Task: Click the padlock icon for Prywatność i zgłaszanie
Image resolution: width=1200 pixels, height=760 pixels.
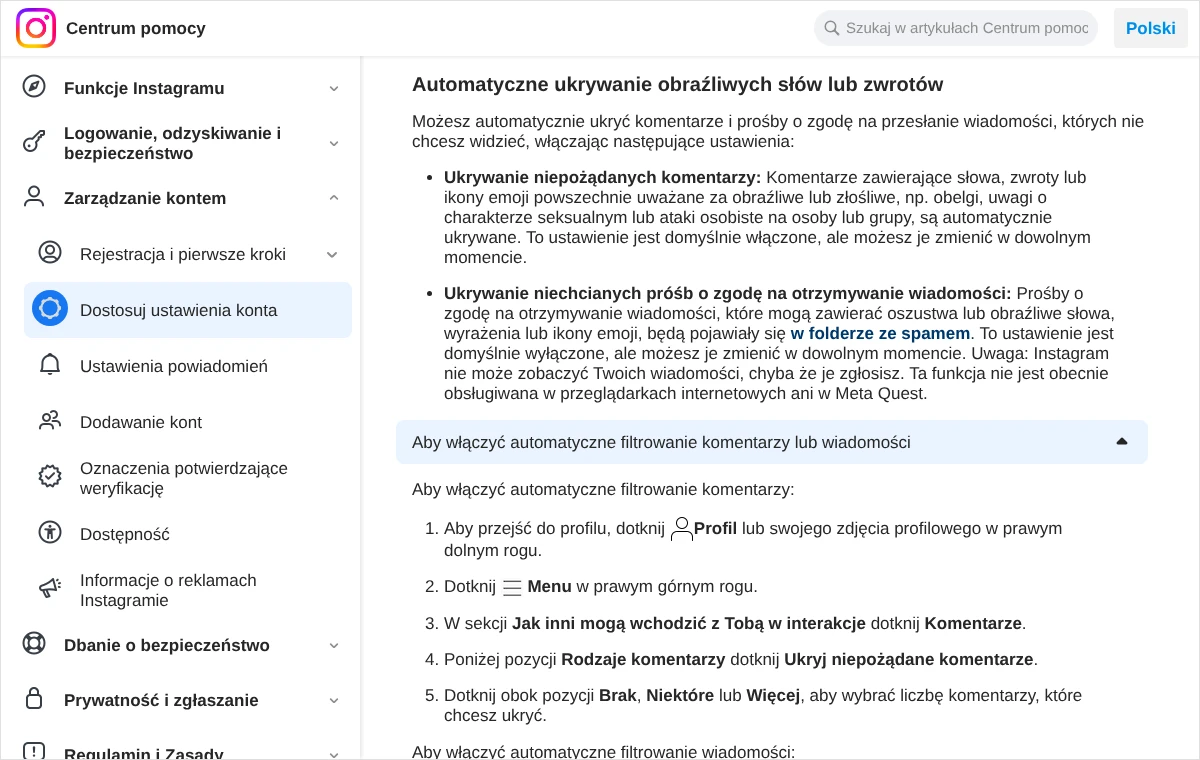Action: (x=34, y=698)
